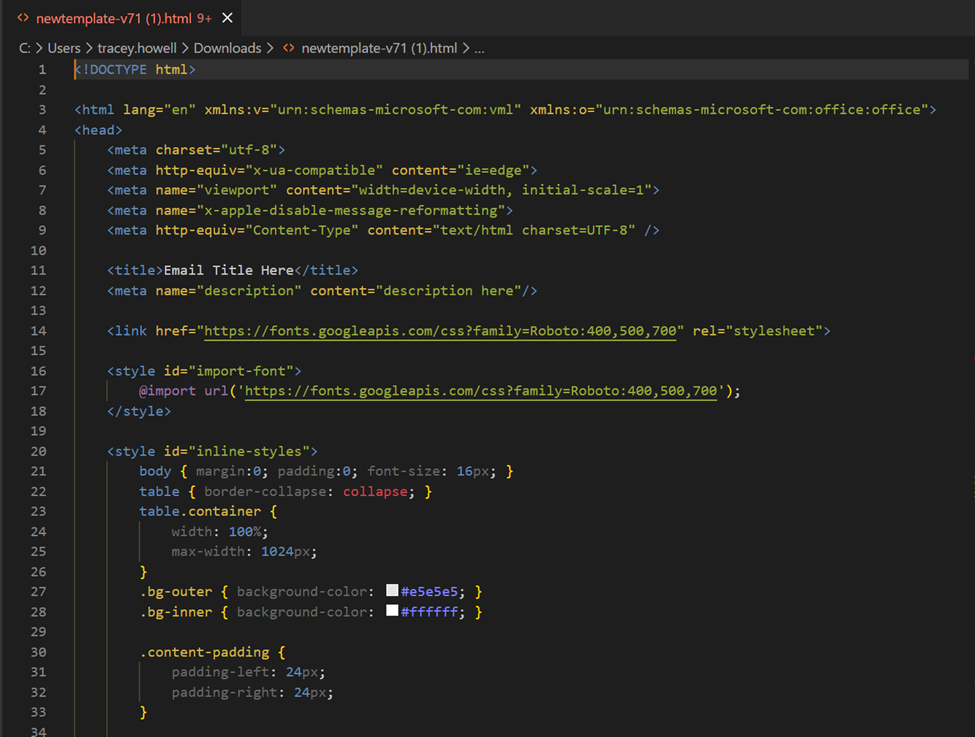This screenshot has height=737, width=975.
Task: Click the HTML file icon in the breadcrumb path
Action: click(289, 48)
